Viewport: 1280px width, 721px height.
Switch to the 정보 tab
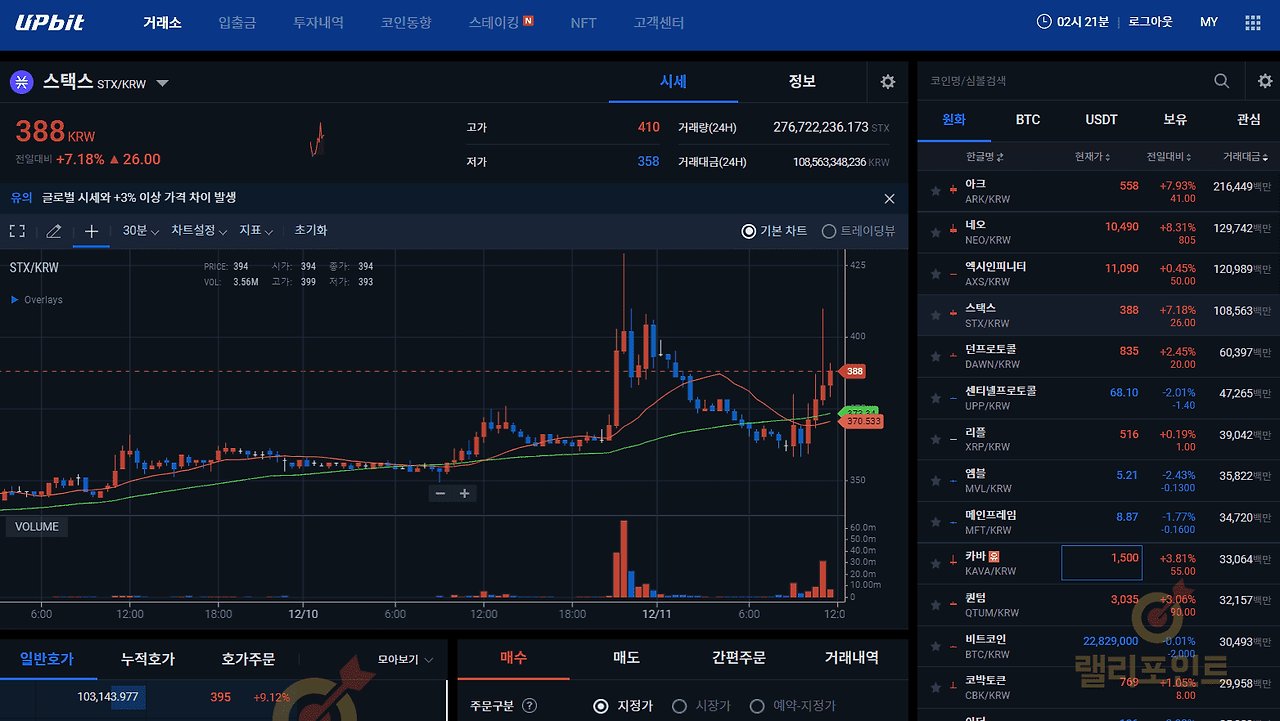pos(802,81)
